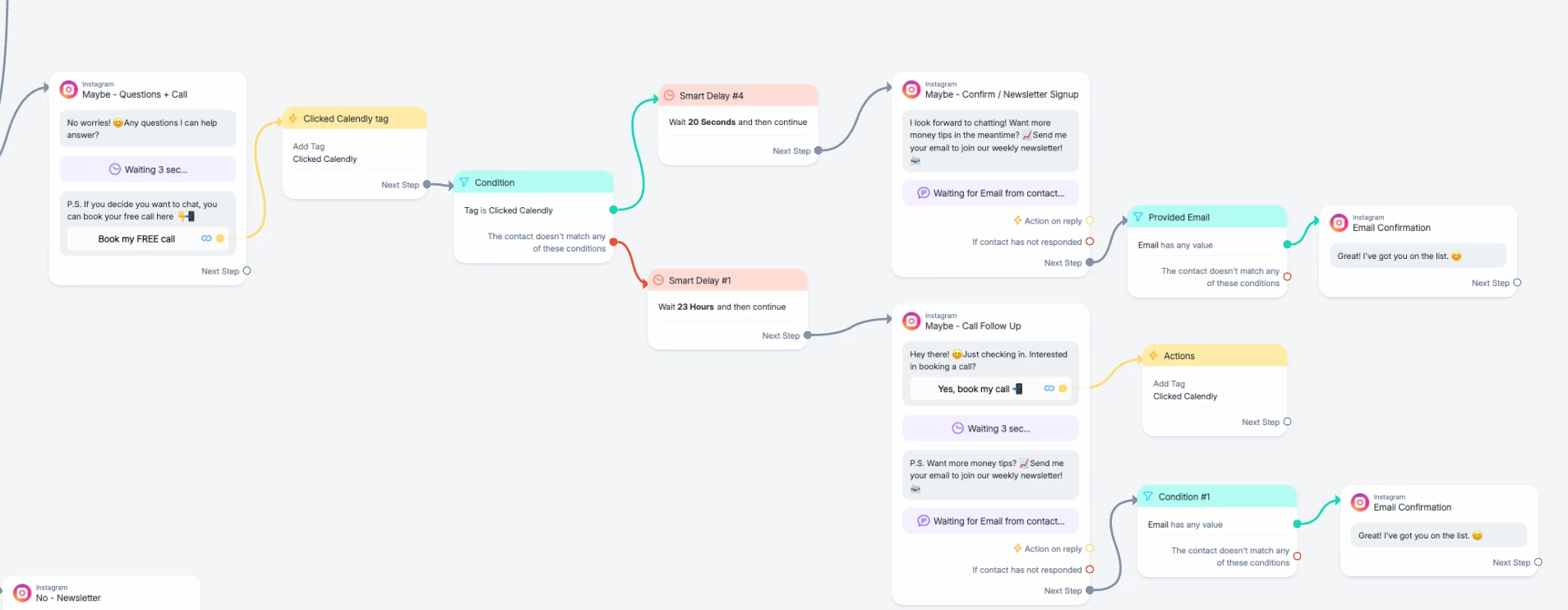This screenshot has height=610, width=1568.
Task: Click lightning icon on Actions node
Action: pyautogui.click(x=1153, y=356)
